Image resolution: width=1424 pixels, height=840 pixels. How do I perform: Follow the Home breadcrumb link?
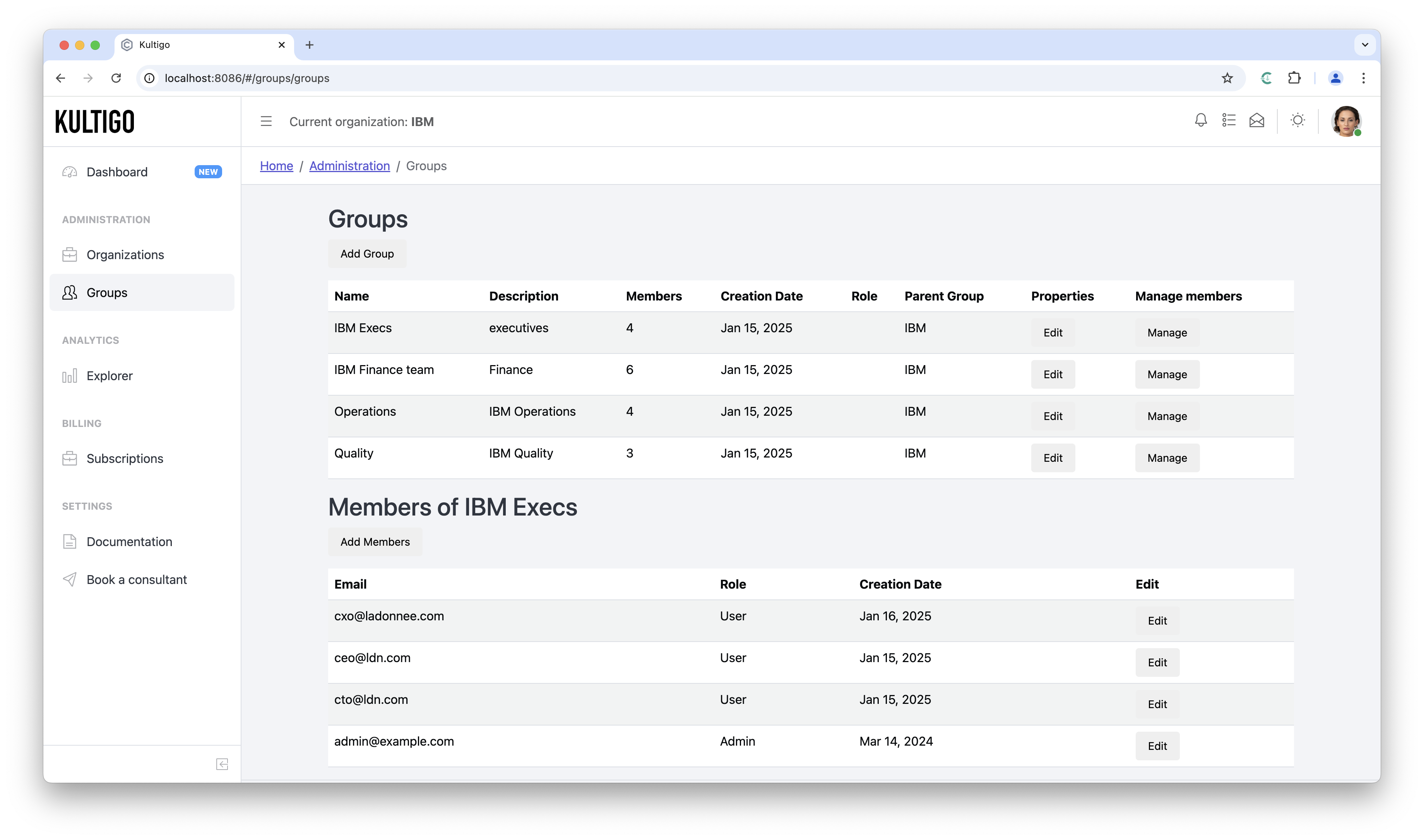(x=276, y=166)
